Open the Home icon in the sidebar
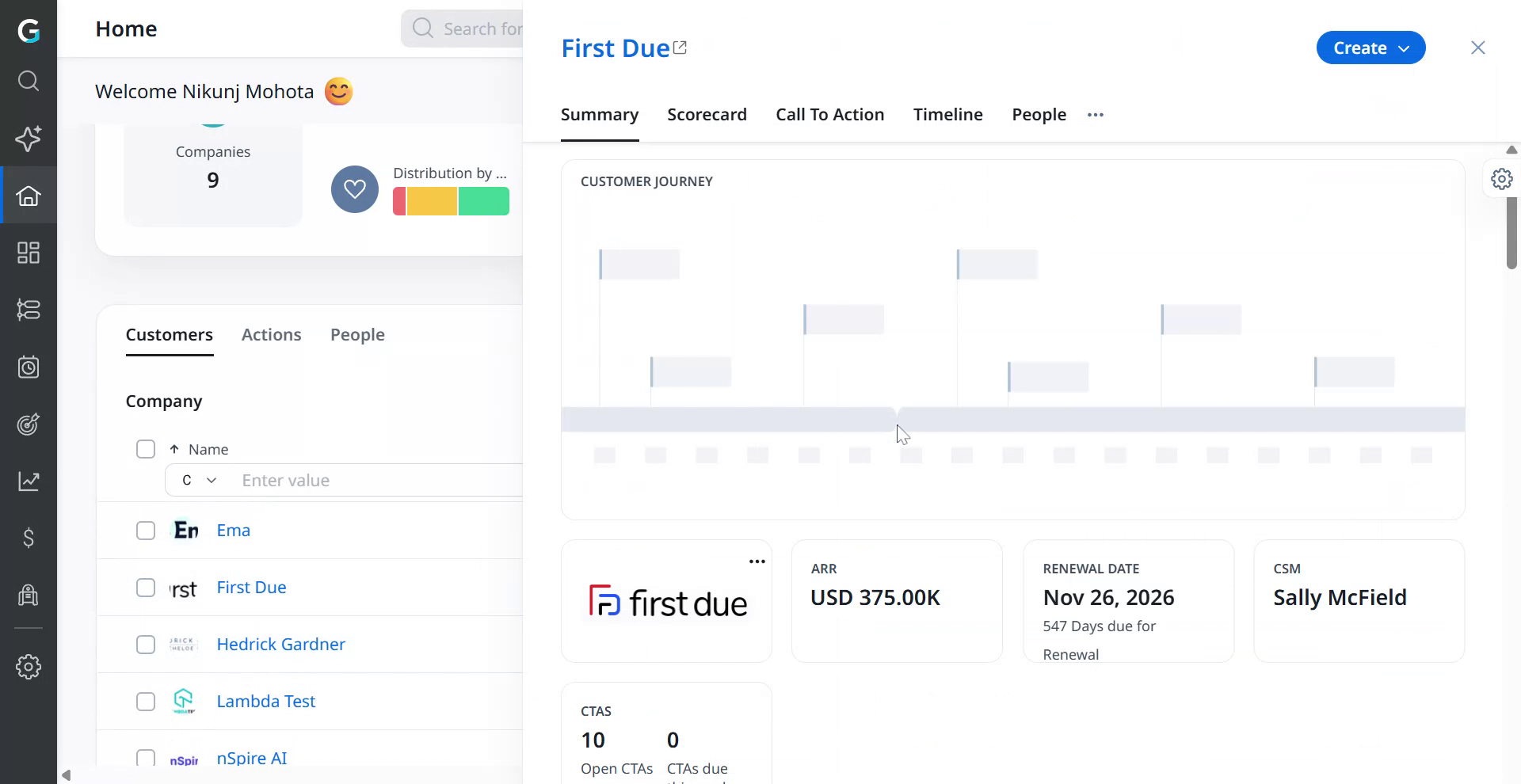The height and width of the screenshot is (784, 1521). point(29,196)
